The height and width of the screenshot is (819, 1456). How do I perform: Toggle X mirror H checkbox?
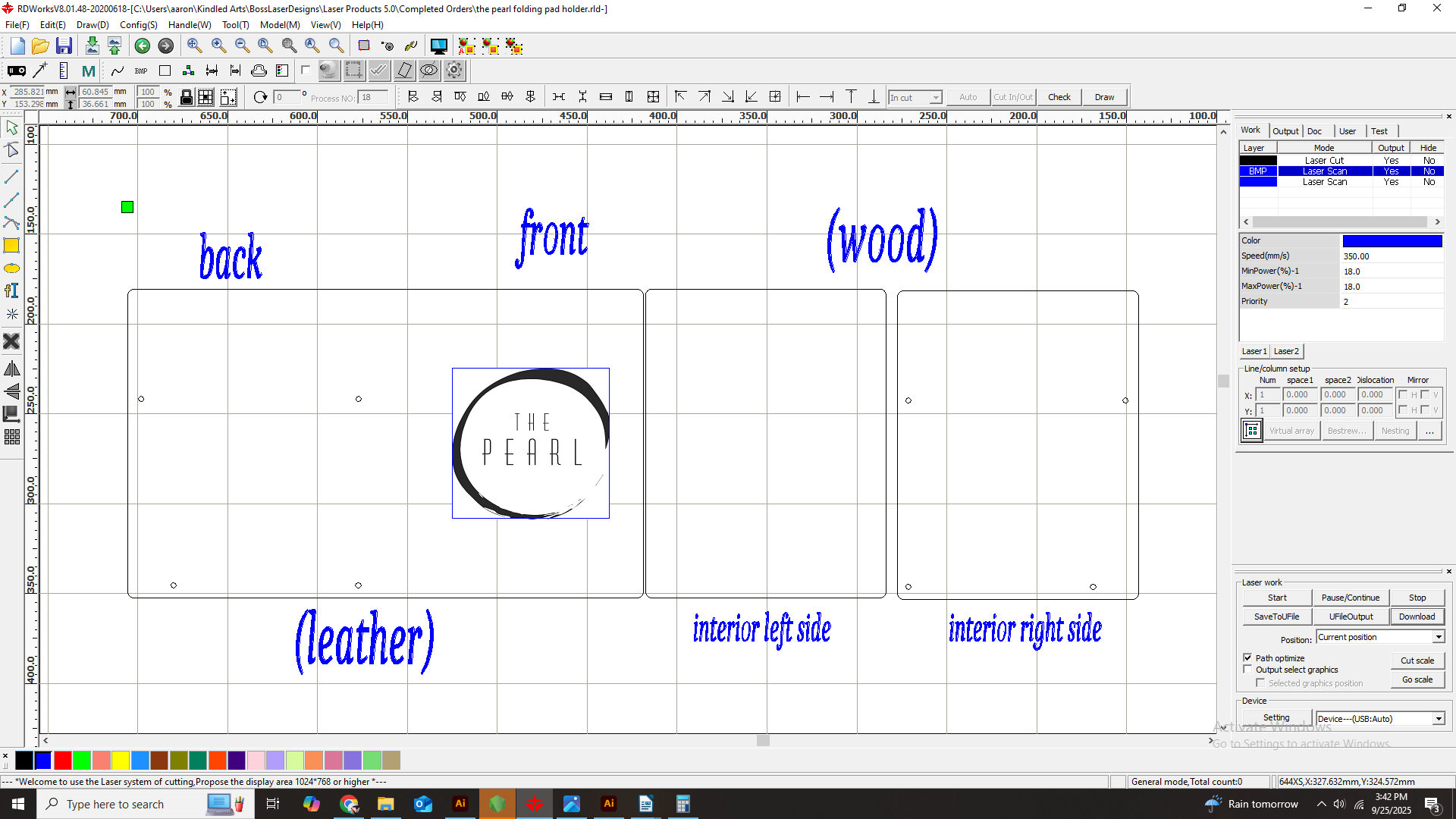[1404, 395]
